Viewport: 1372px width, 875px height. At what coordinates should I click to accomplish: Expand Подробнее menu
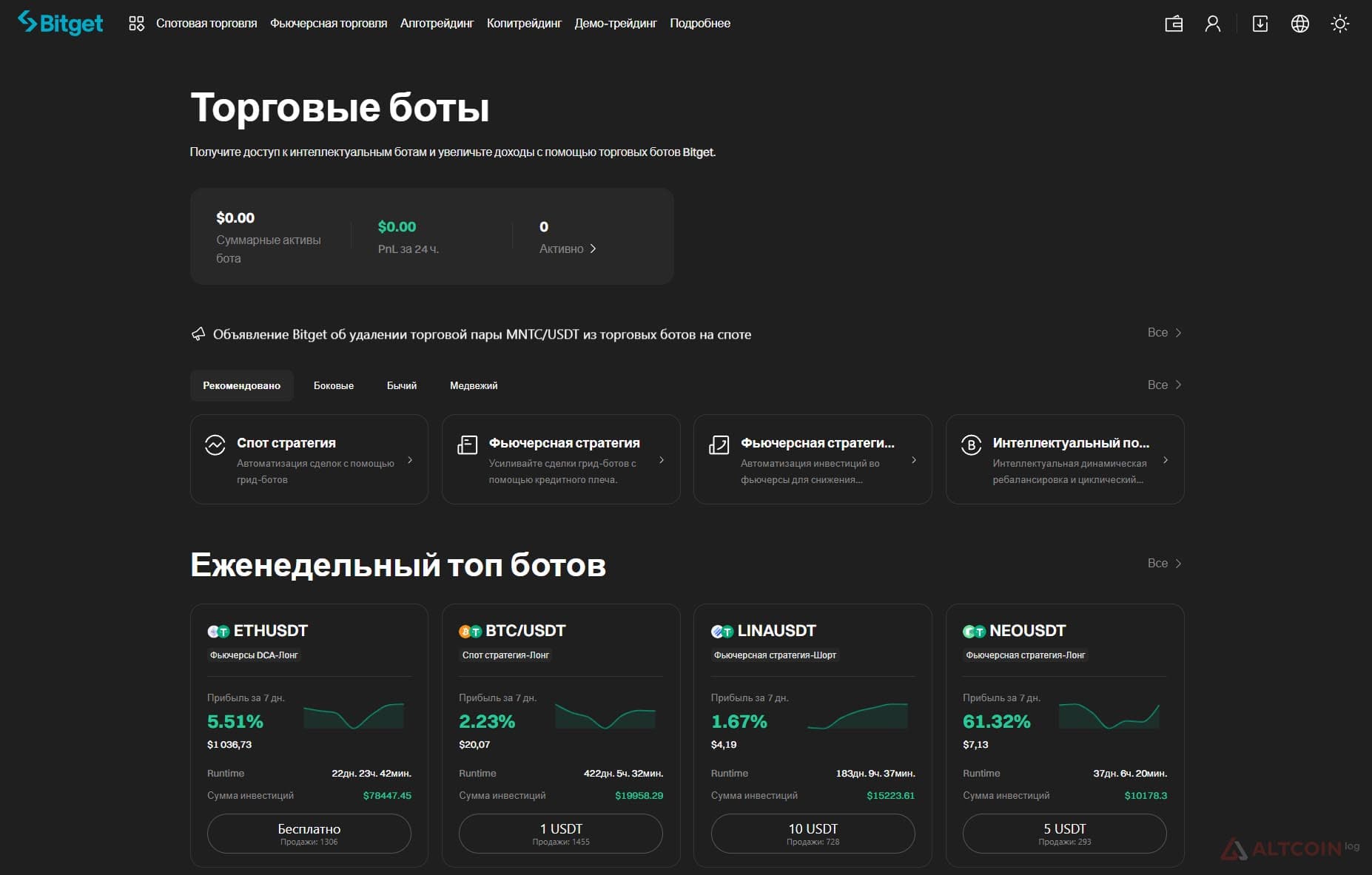point(700,24)
